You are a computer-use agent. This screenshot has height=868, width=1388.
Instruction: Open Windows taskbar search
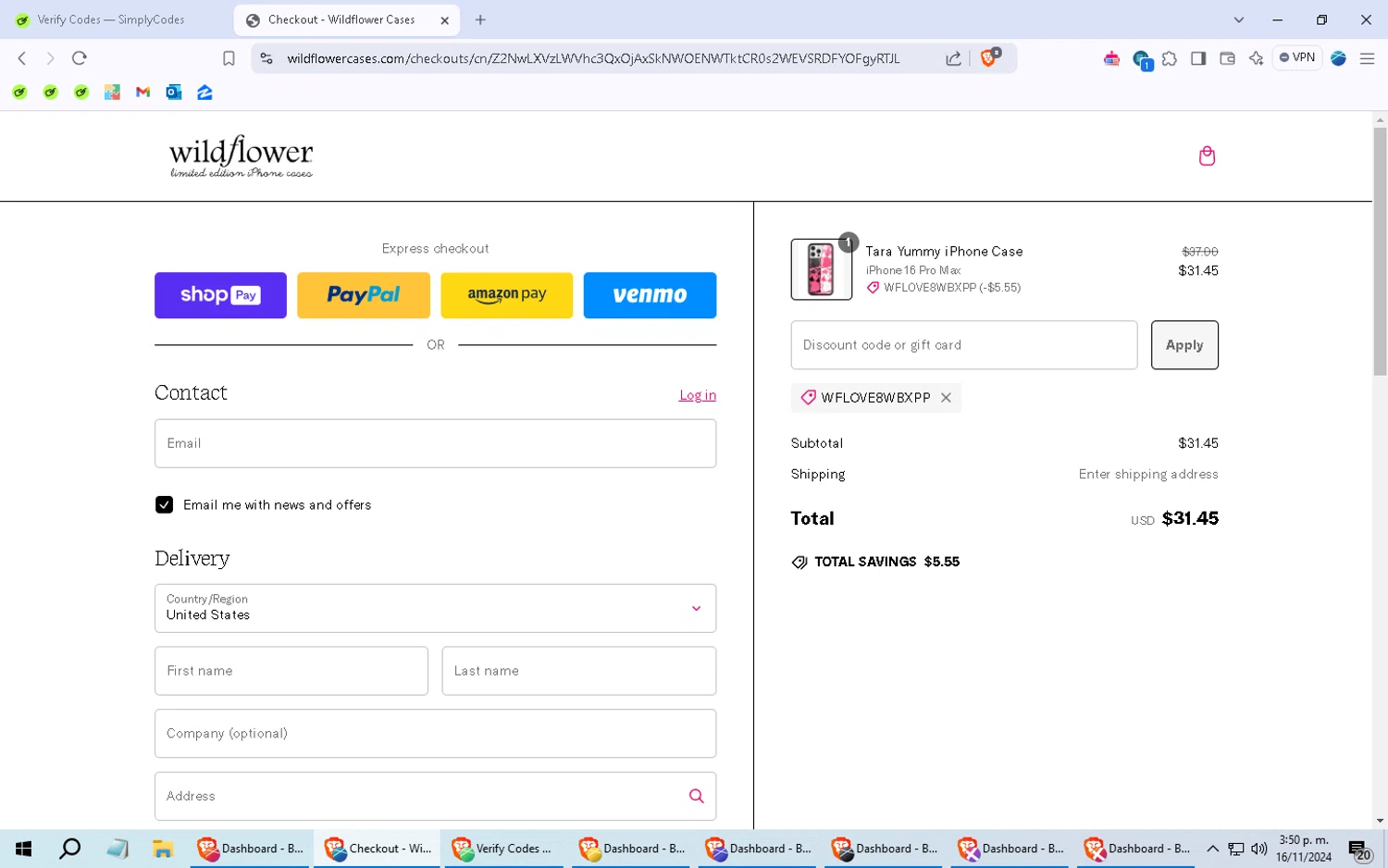coord(69,849)
